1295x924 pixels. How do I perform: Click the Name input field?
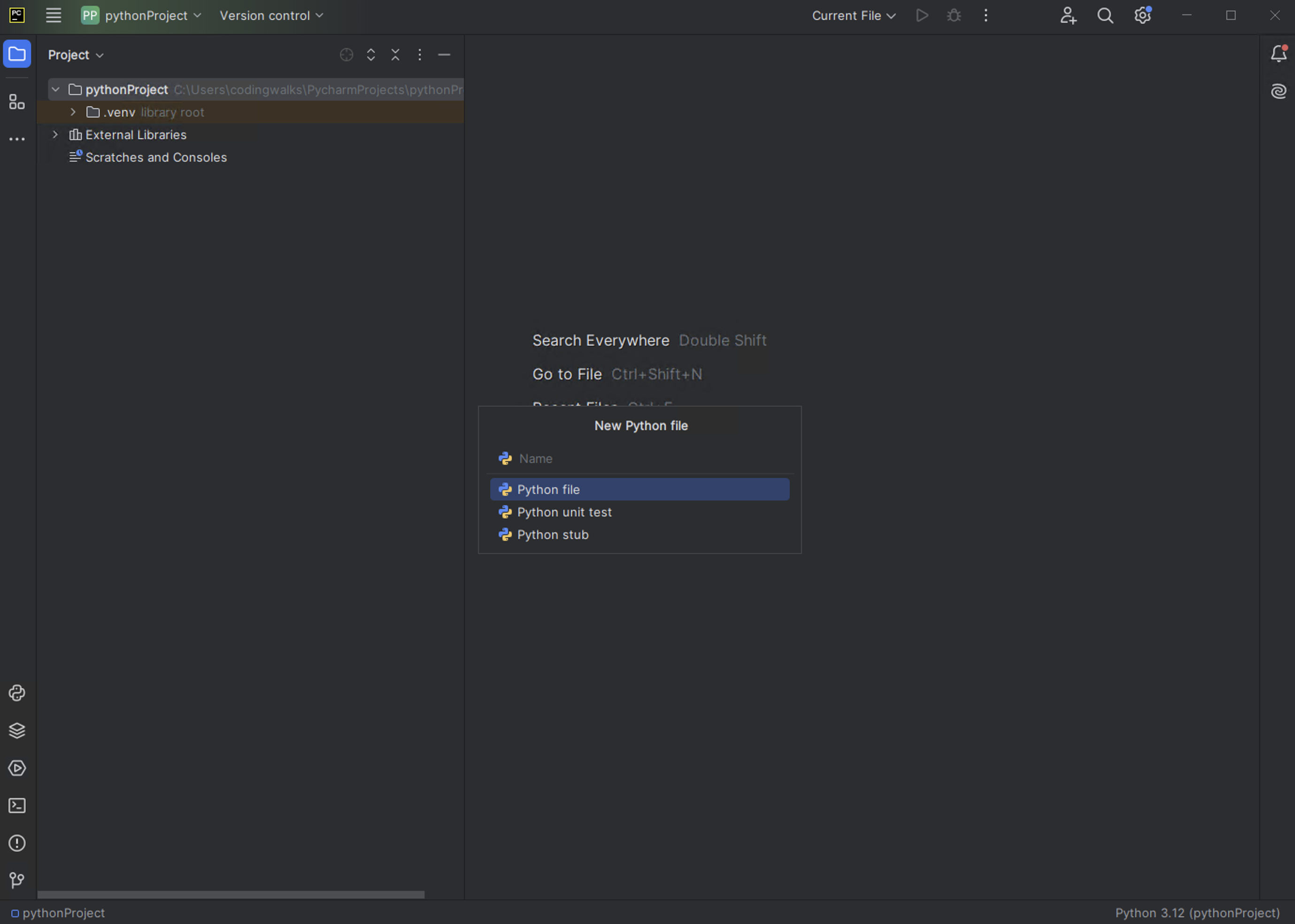[648, 459]
